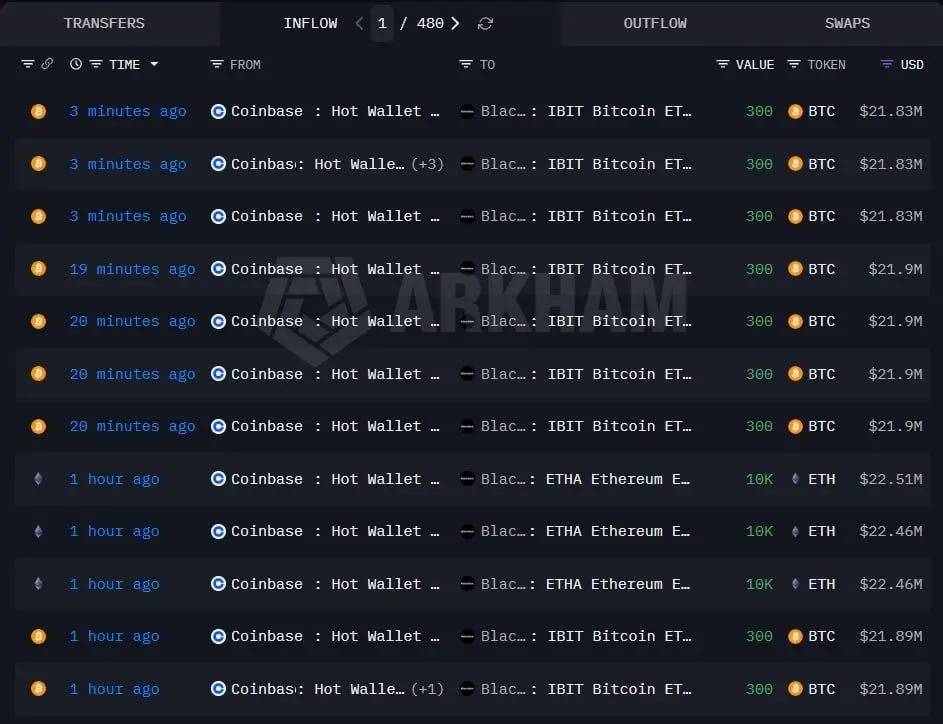Open the VALUE column filter
The height and width of the screenshot is (724, 943).
(x=723, y=64)
